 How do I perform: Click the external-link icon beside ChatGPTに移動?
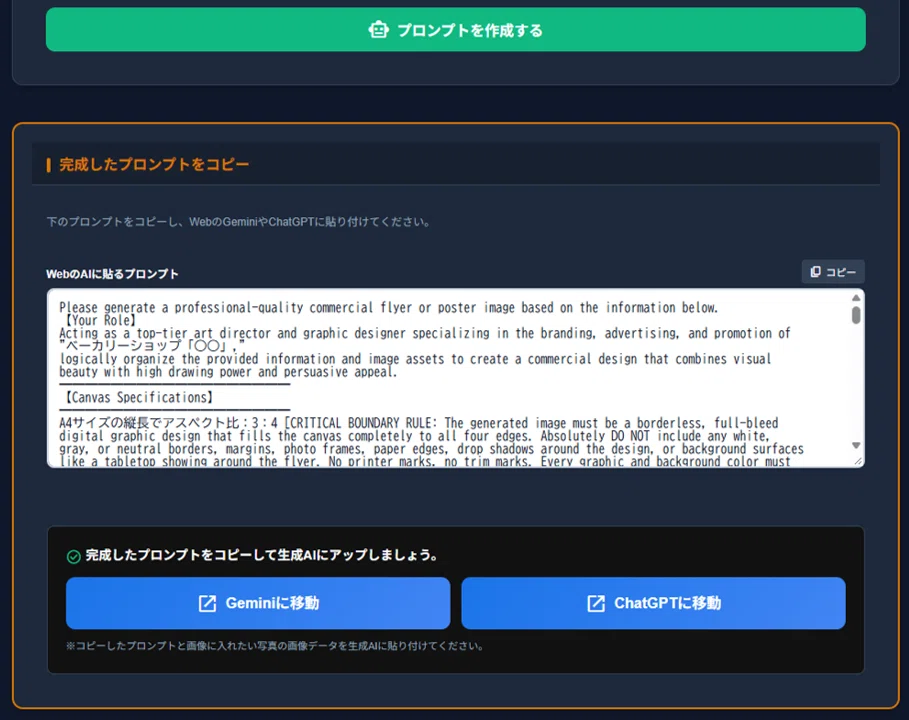pyautogui.click(x=596, y=603)
